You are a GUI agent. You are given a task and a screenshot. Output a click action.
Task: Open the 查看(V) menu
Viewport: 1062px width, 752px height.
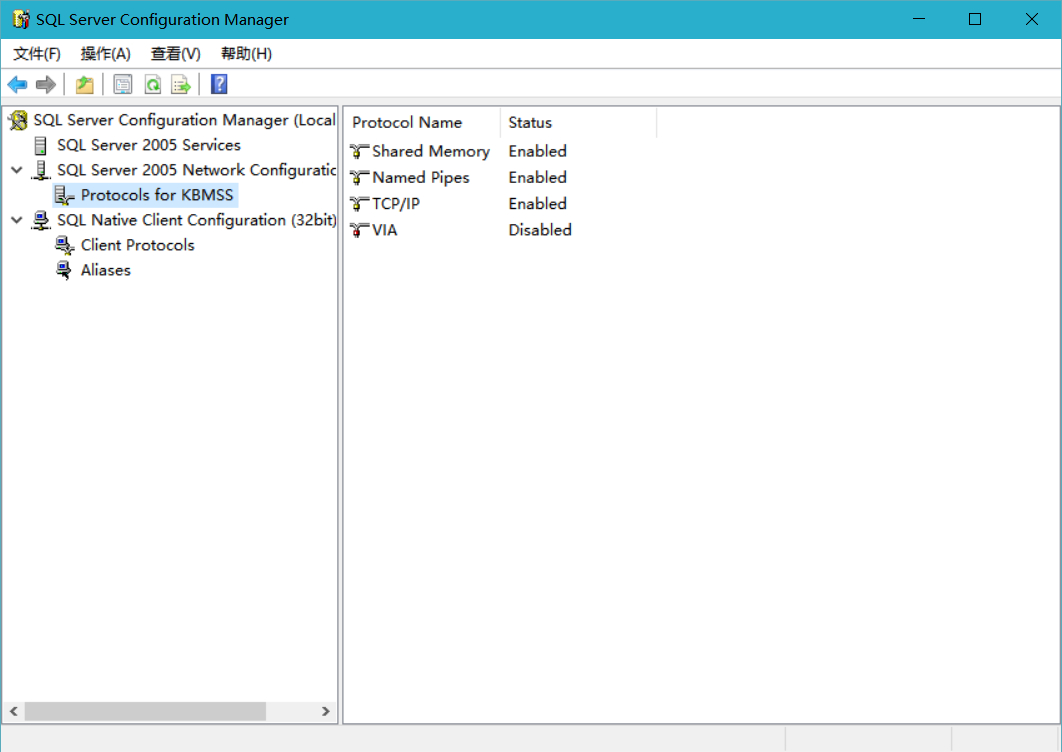pyautogui.click(x=175, y=54)
